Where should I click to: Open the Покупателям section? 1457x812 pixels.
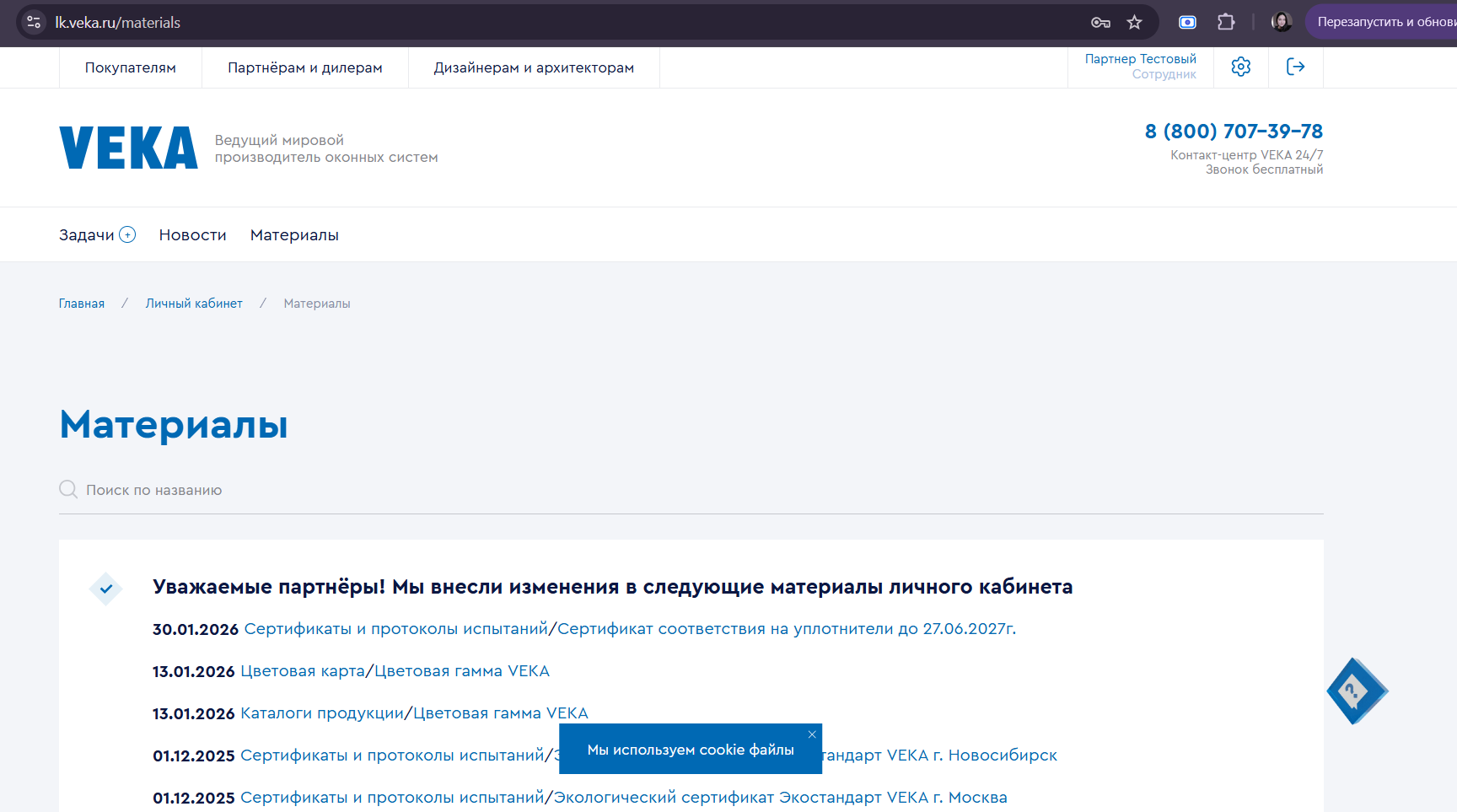[x=131, y=67]
